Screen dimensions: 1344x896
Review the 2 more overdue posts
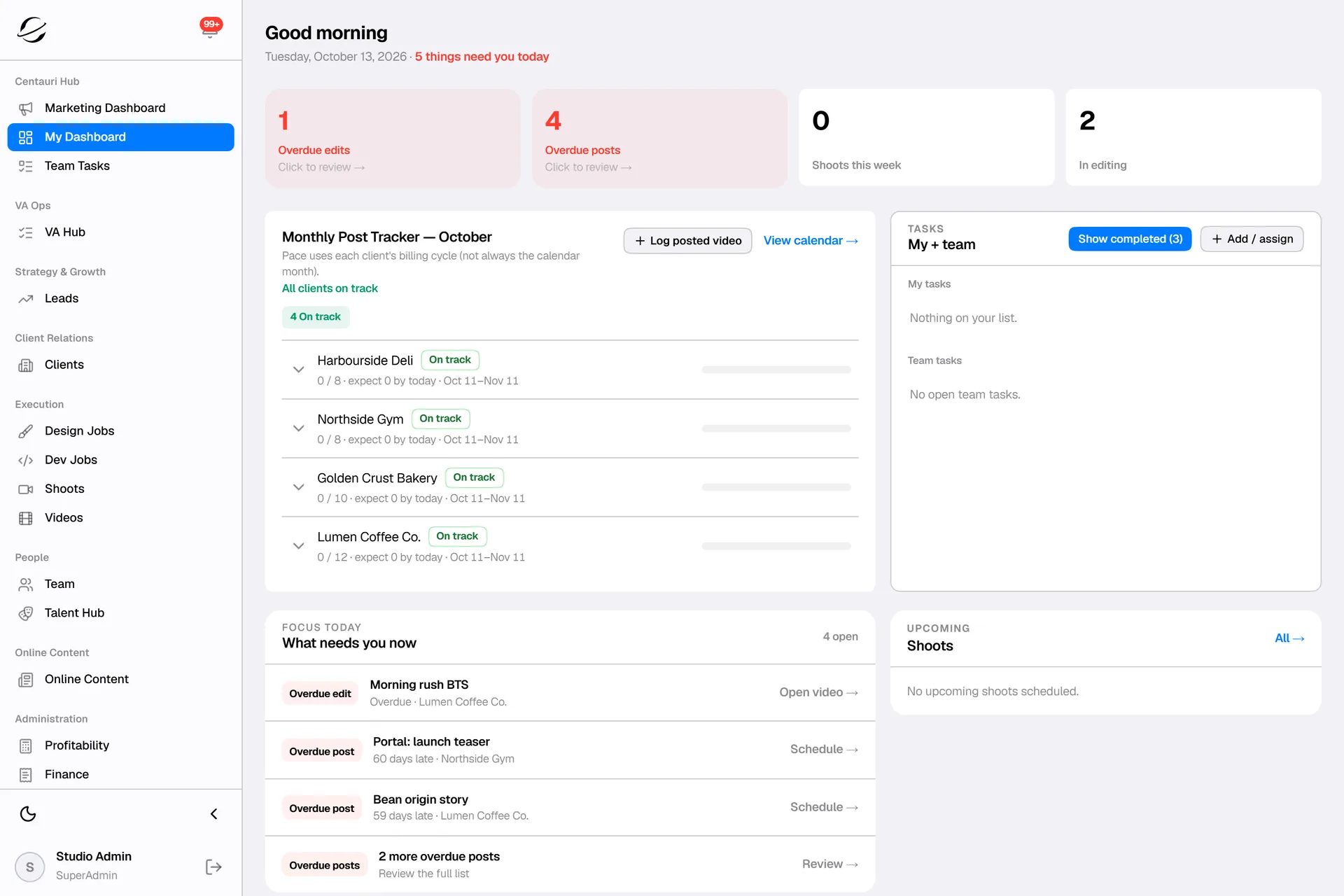coord(829,864)
